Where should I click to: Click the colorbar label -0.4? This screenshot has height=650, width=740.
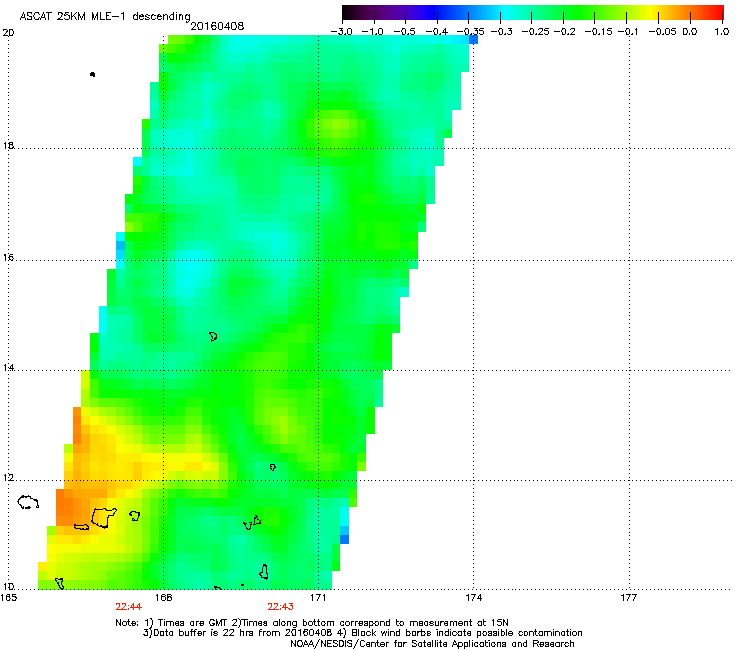(x=437, y=32)
